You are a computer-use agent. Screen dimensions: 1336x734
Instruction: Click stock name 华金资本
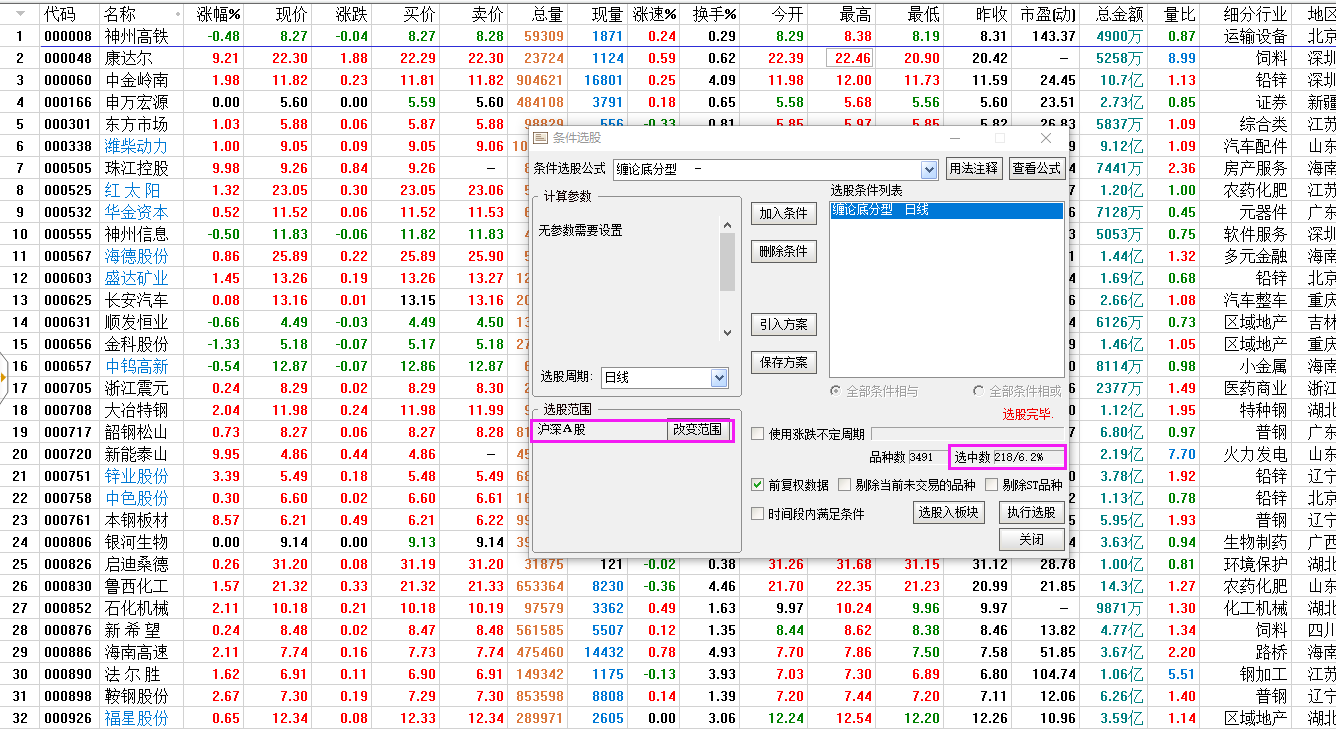(136, 212)
